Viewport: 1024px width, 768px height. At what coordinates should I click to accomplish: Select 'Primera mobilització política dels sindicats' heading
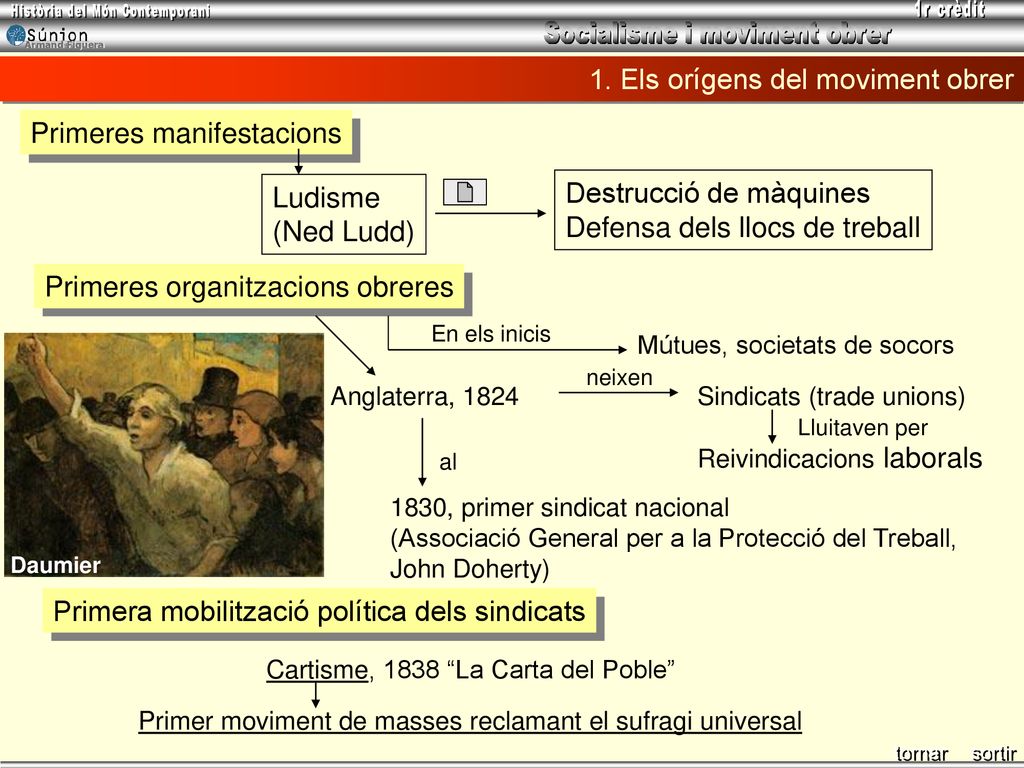point(319,611)
